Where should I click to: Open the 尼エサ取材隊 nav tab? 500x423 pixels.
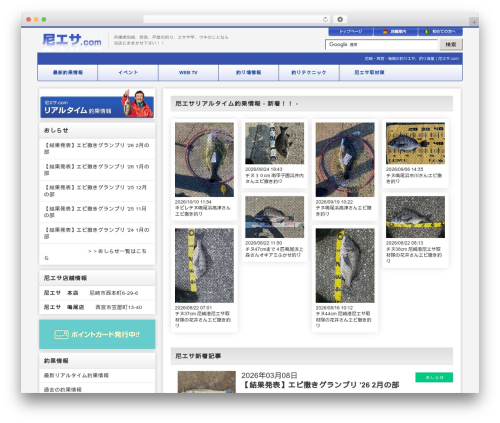pyautogui.click(x=369, y=72)
